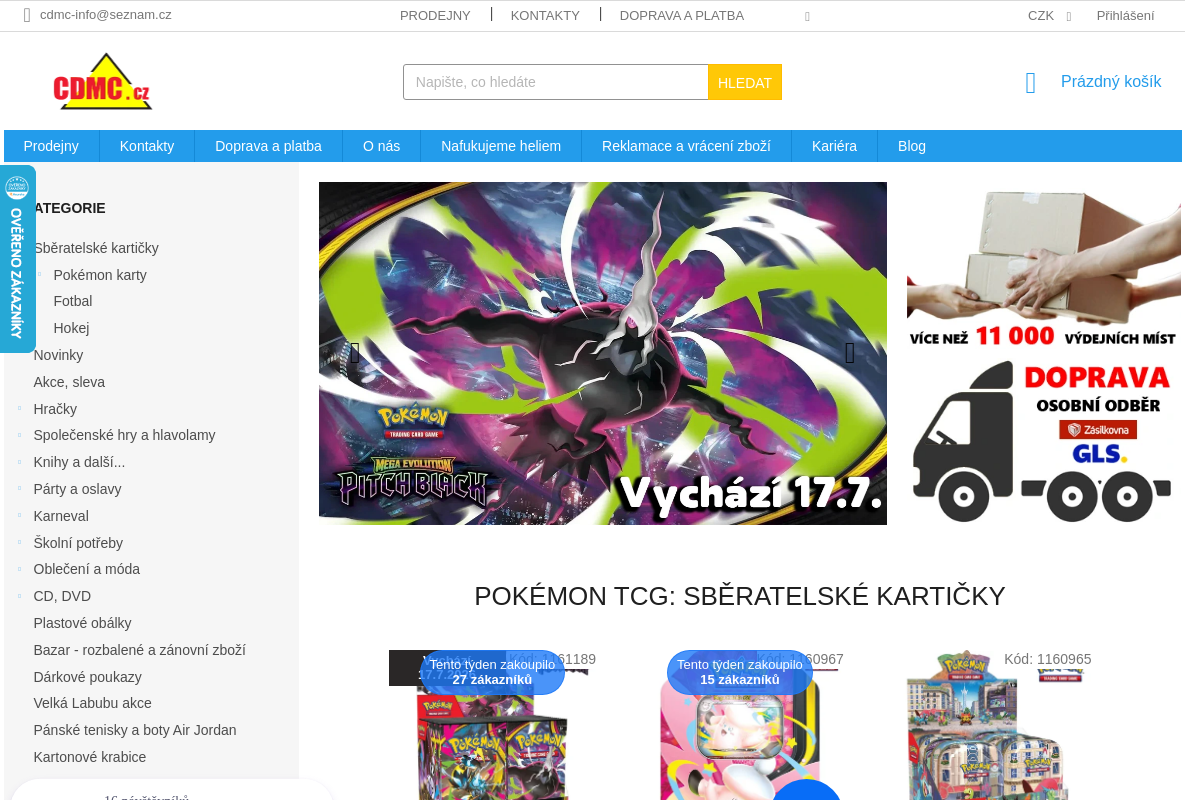Screen dimensions: 1200x800
Task: Click the Přihlášení link
Action: click(1125, 15)
